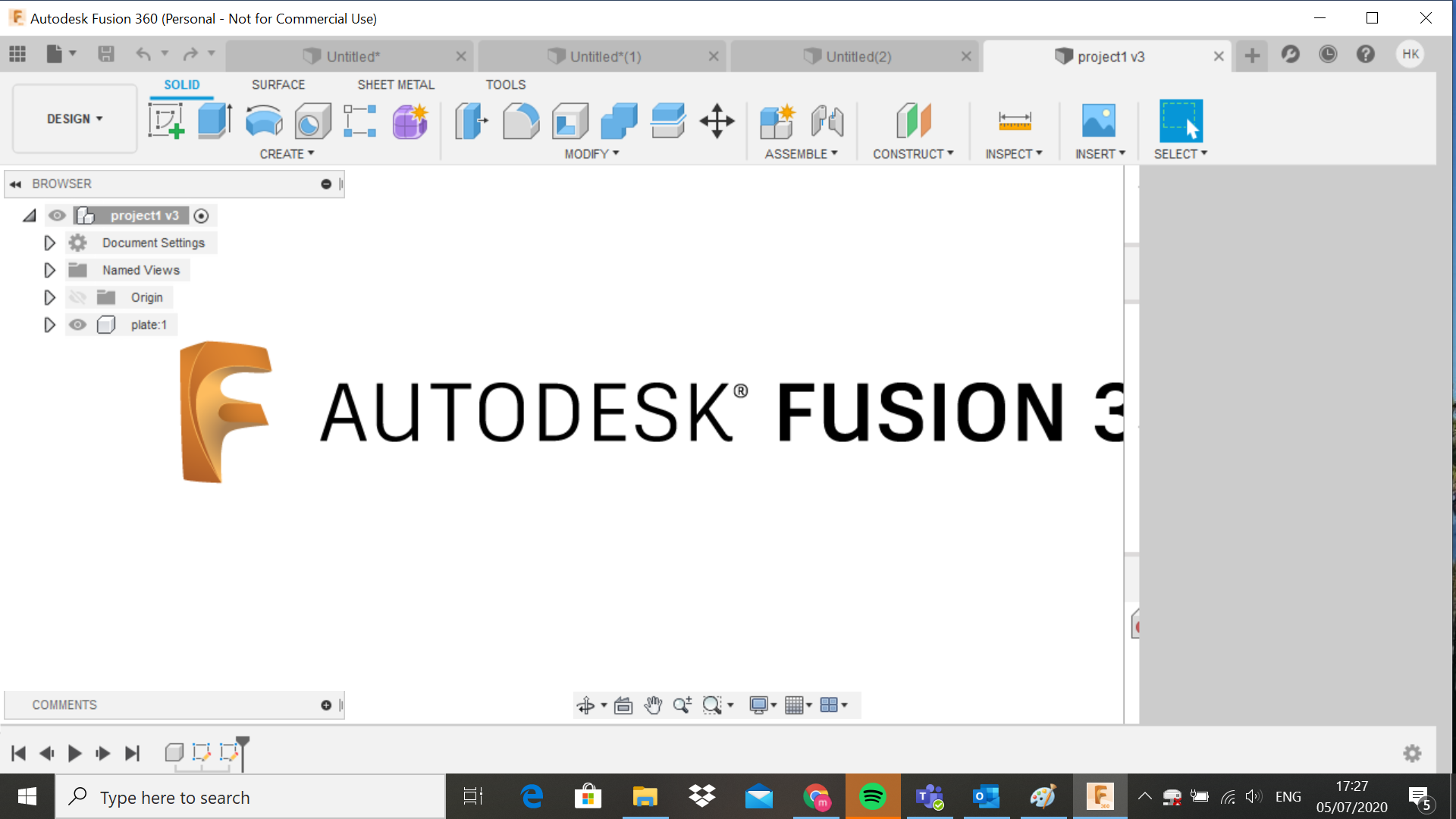This screenshot has width=1456, height=819.
Task: Switch to the SHEET METAL tab
Action: (x=396, y=84)
